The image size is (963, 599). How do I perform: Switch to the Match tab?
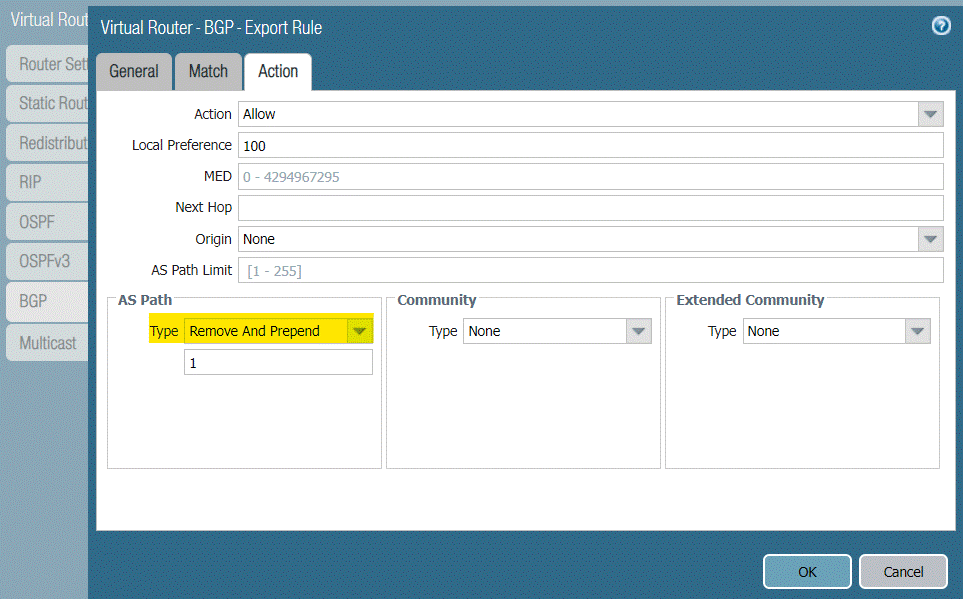coord(207,71)
